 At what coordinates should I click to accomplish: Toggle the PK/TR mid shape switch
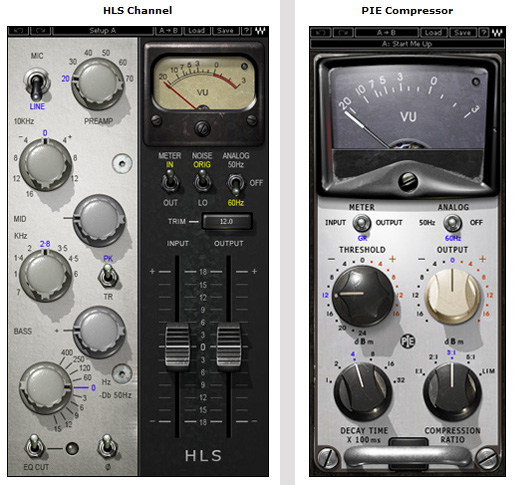tap(108, 276)
